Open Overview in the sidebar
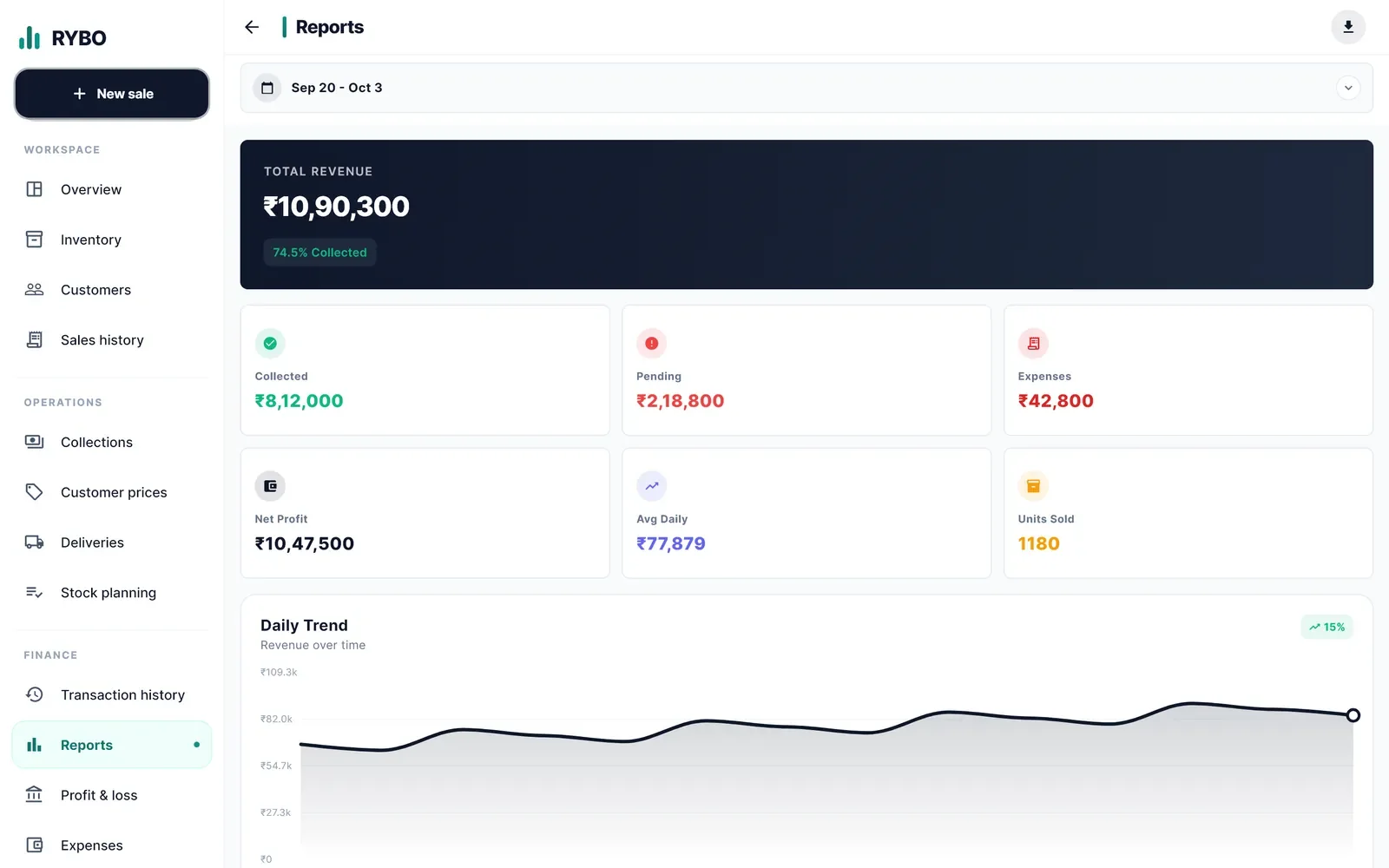The image size is (1389, 868). pyautogui.click(x=112, y=189)
